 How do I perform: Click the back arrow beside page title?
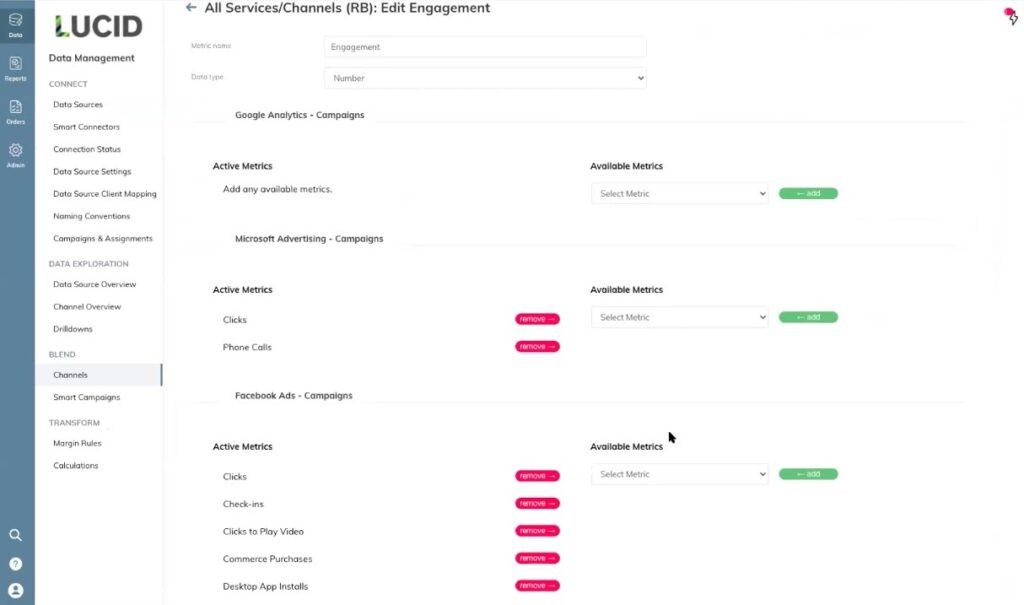[191, 8]
